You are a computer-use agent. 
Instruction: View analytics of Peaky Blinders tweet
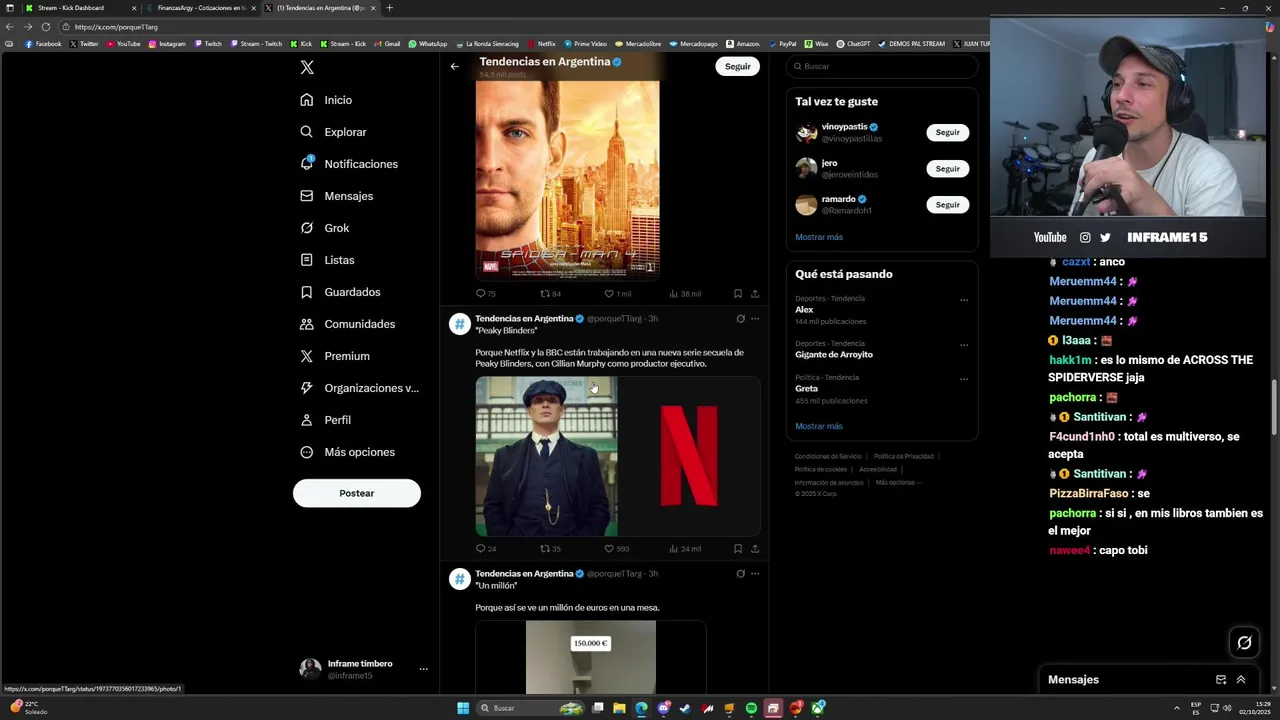685,549
